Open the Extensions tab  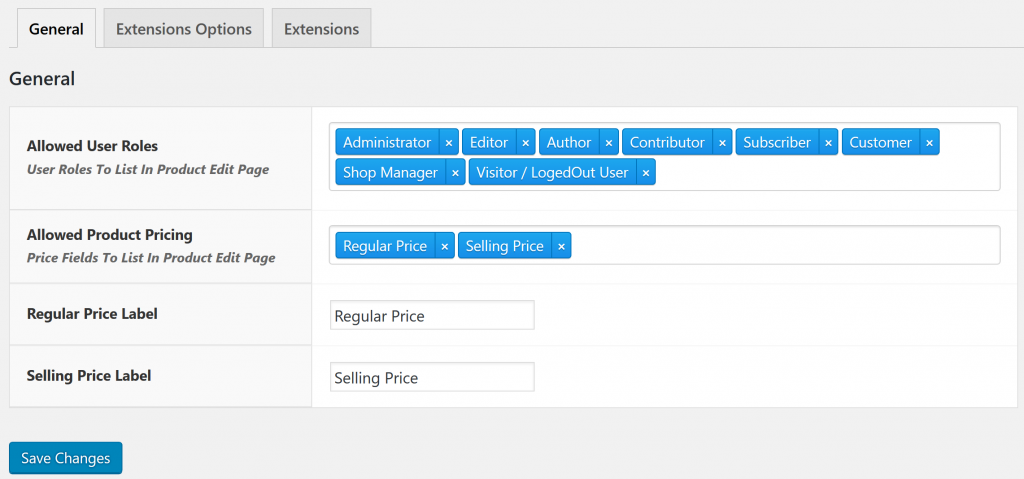coord(321,29)
